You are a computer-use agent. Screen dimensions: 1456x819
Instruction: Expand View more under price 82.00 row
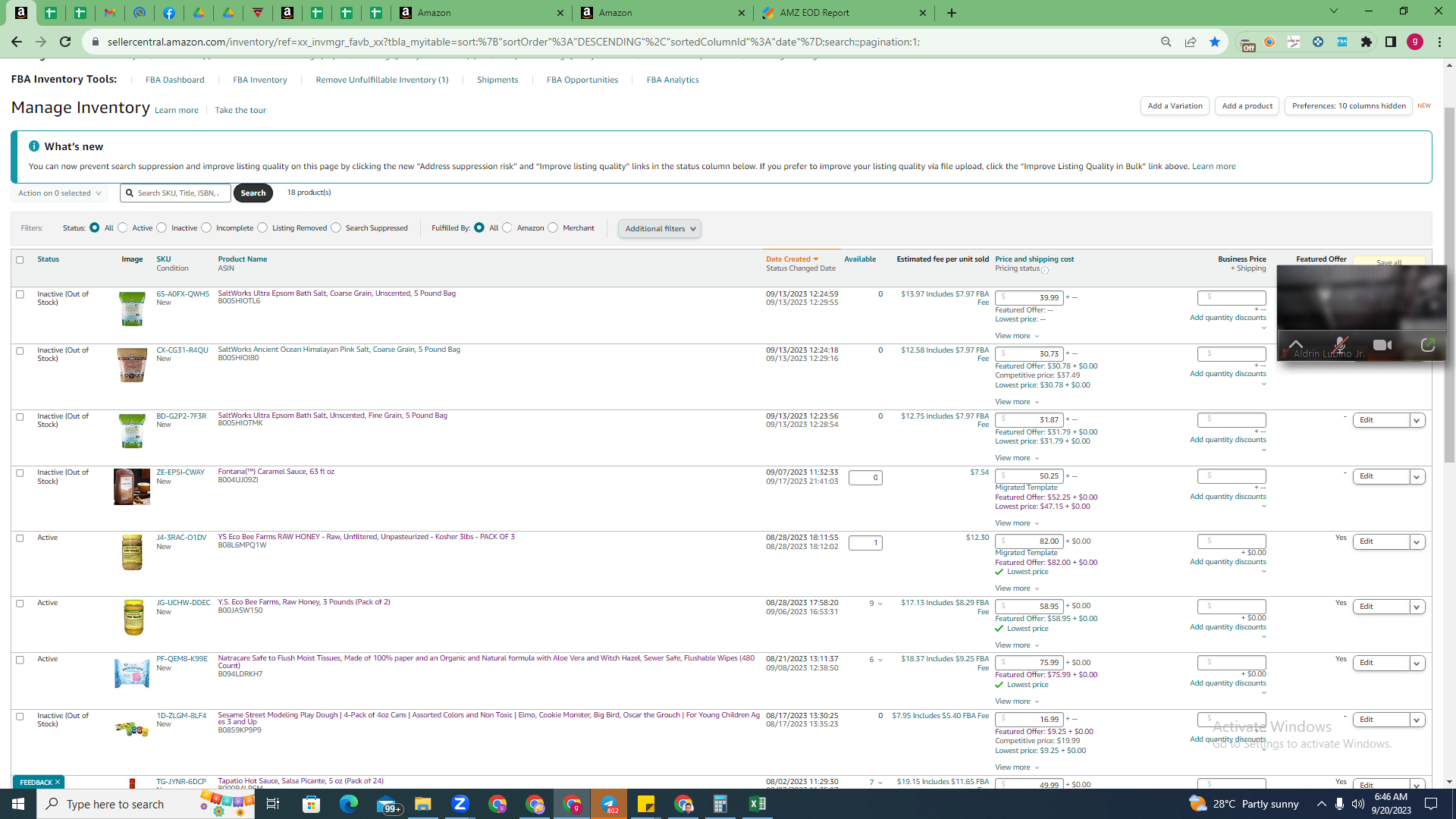(x=1017, y=588)
